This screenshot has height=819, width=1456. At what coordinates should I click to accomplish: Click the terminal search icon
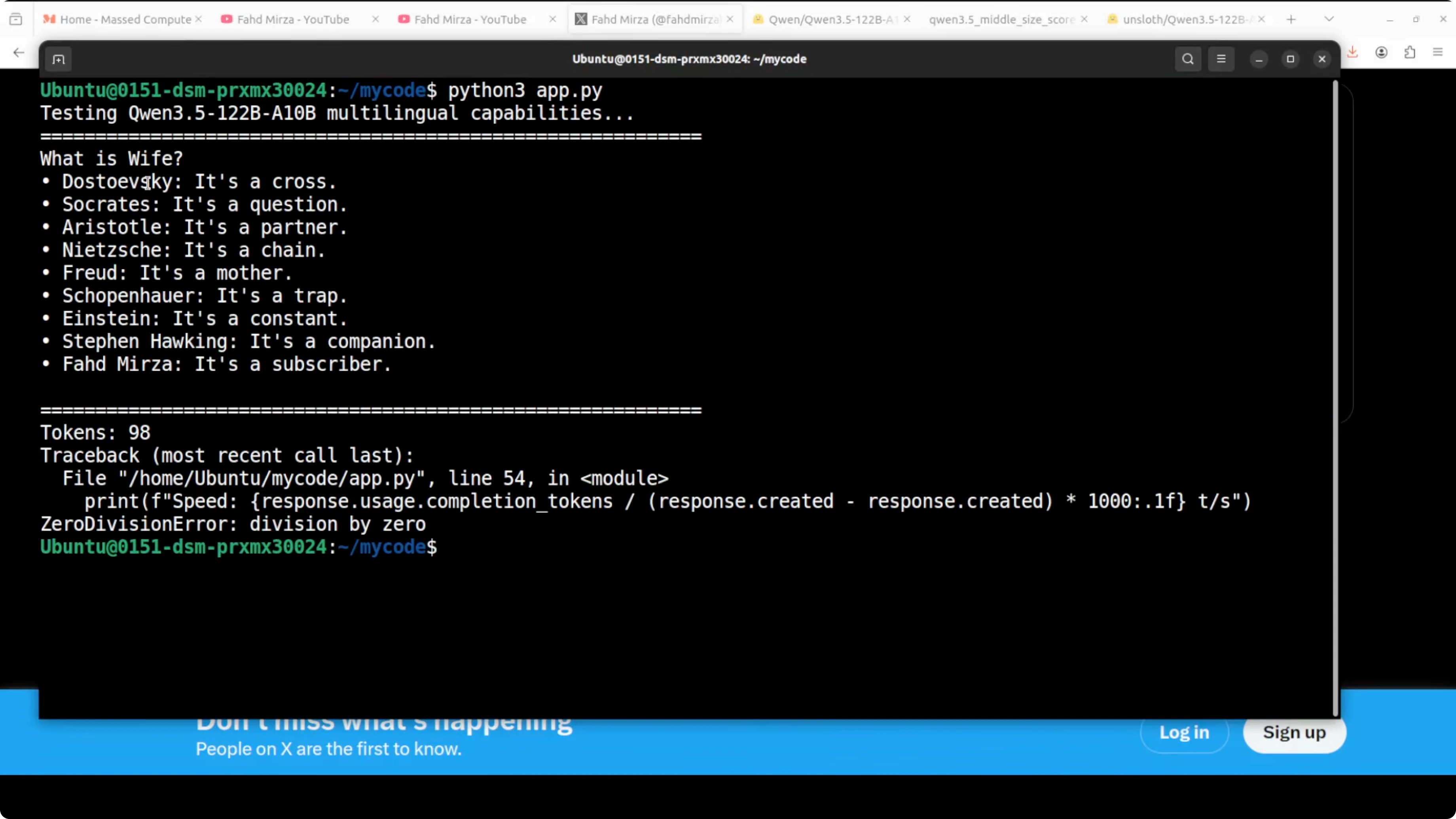click(1187, 59)
